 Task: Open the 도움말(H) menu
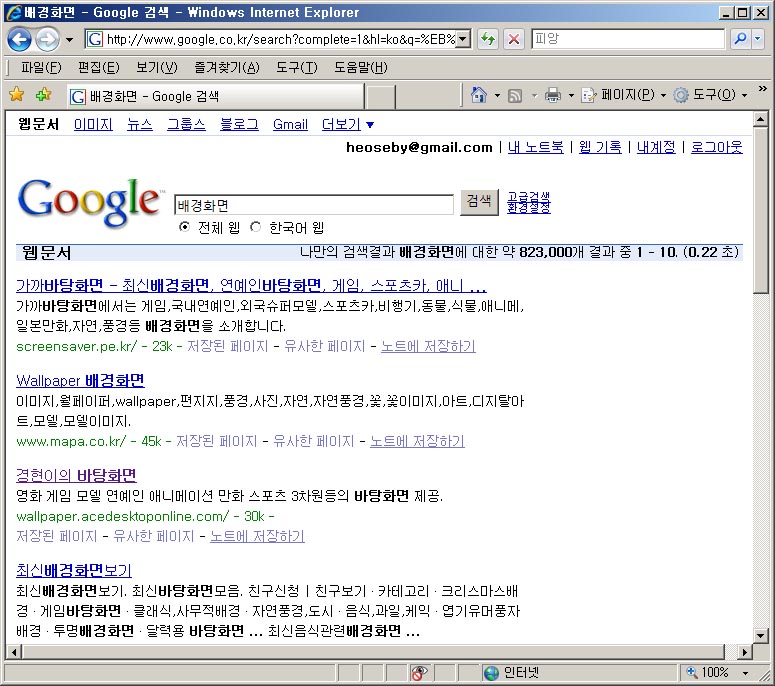[361, 67]
